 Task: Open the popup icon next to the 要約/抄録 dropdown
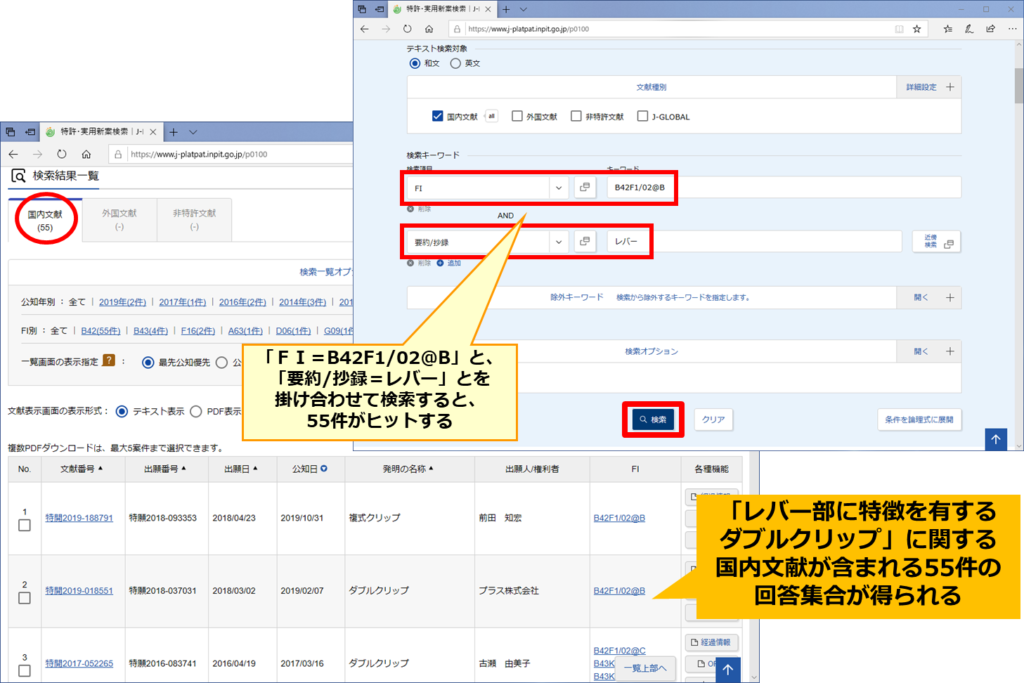[585, 242]
